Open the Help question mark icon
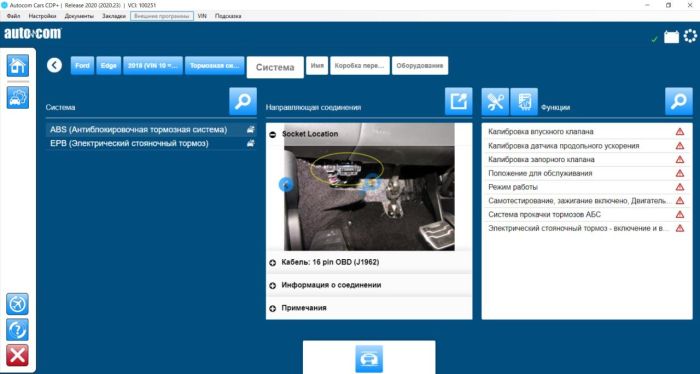700x374 pixels. click(x=17, y=330)
